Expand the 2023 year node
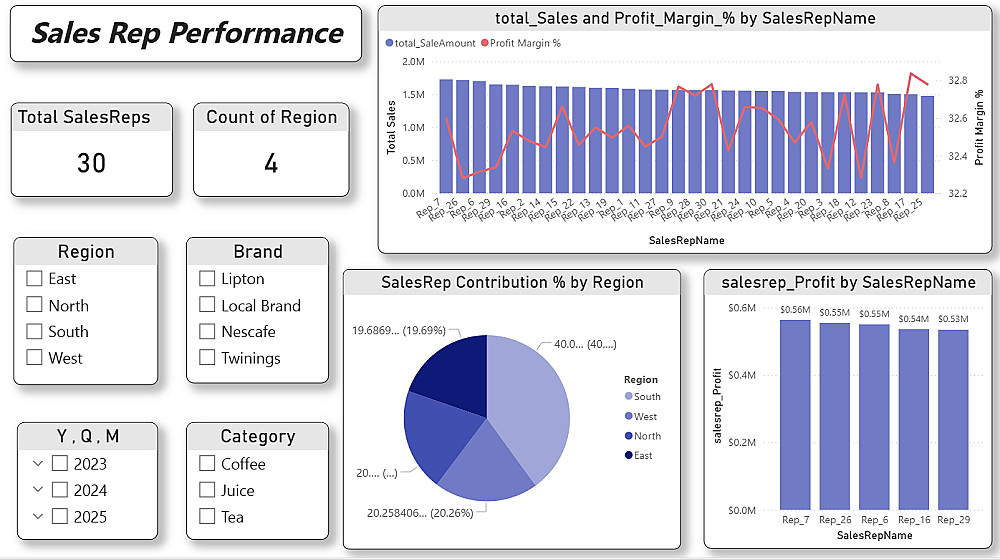The image size is (1000, 559). [x=38, y=463]
